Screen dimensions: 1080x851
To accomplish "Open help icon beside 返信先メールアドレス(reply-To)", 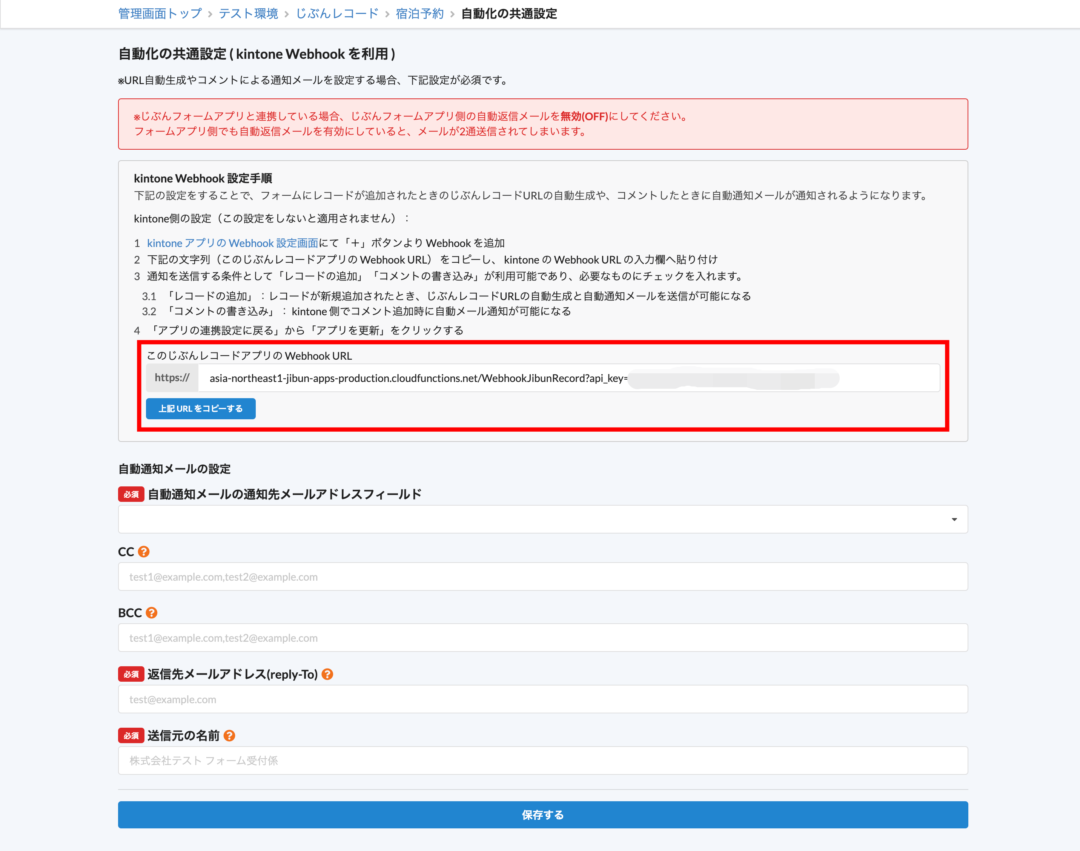I will point(328,674).
